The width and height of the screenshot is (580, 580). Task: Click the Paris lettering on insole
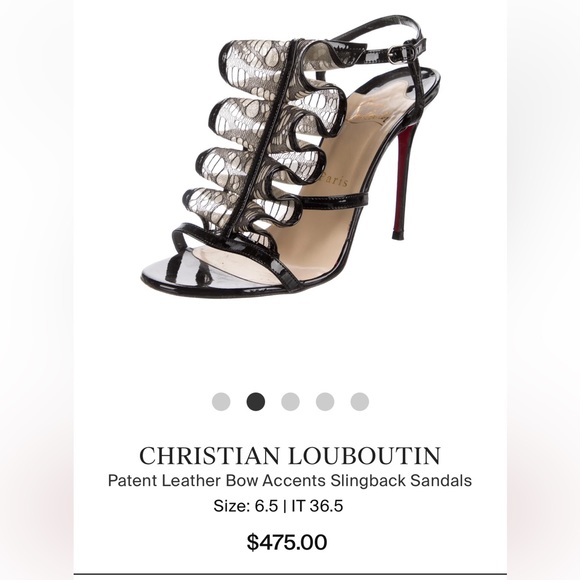[x=334, y=179]
